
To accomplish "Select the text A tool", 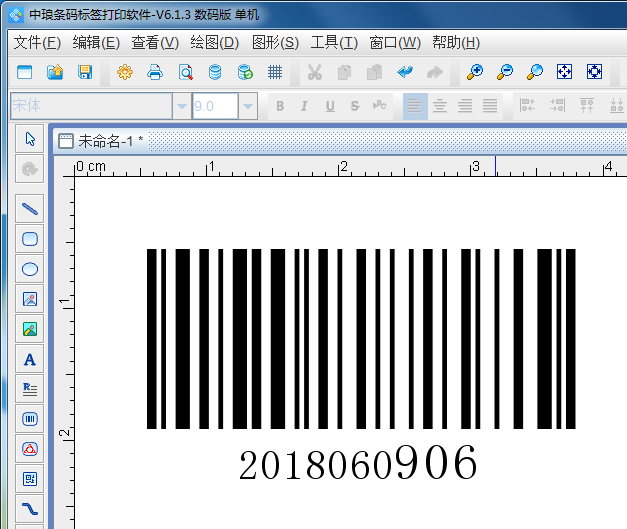I will pos(30,359).
